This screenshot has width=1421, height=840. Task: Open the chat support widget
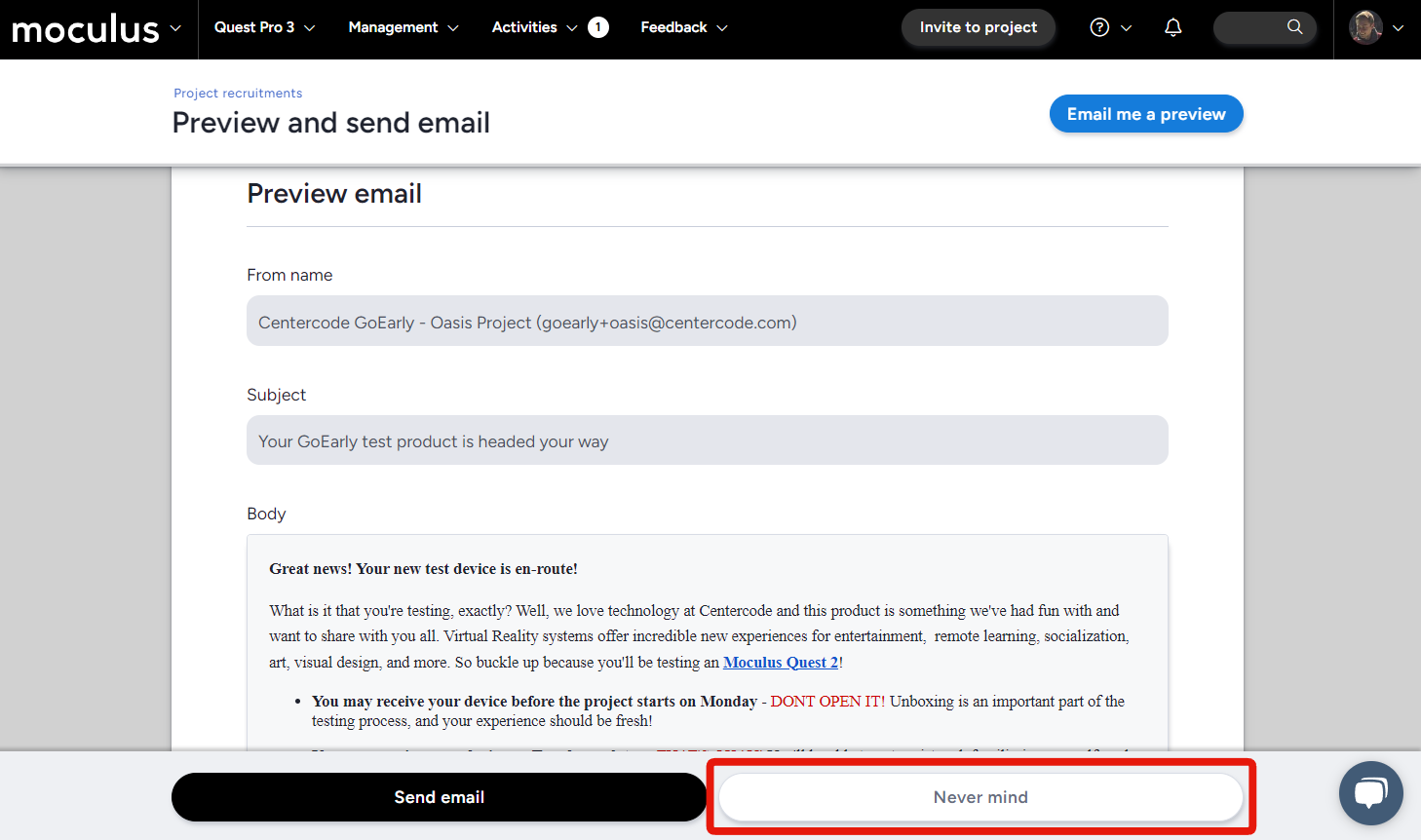pyautogui.click(x=1370, y=793)
